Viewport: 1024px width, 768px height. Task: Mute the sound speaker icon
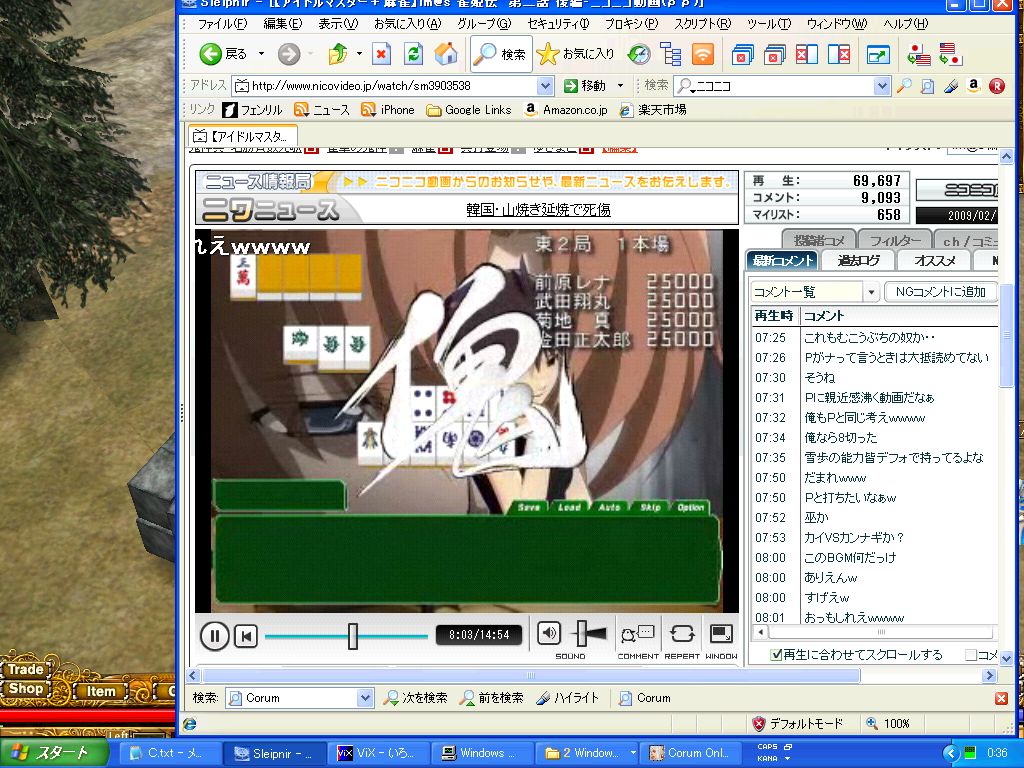point(549,633)
